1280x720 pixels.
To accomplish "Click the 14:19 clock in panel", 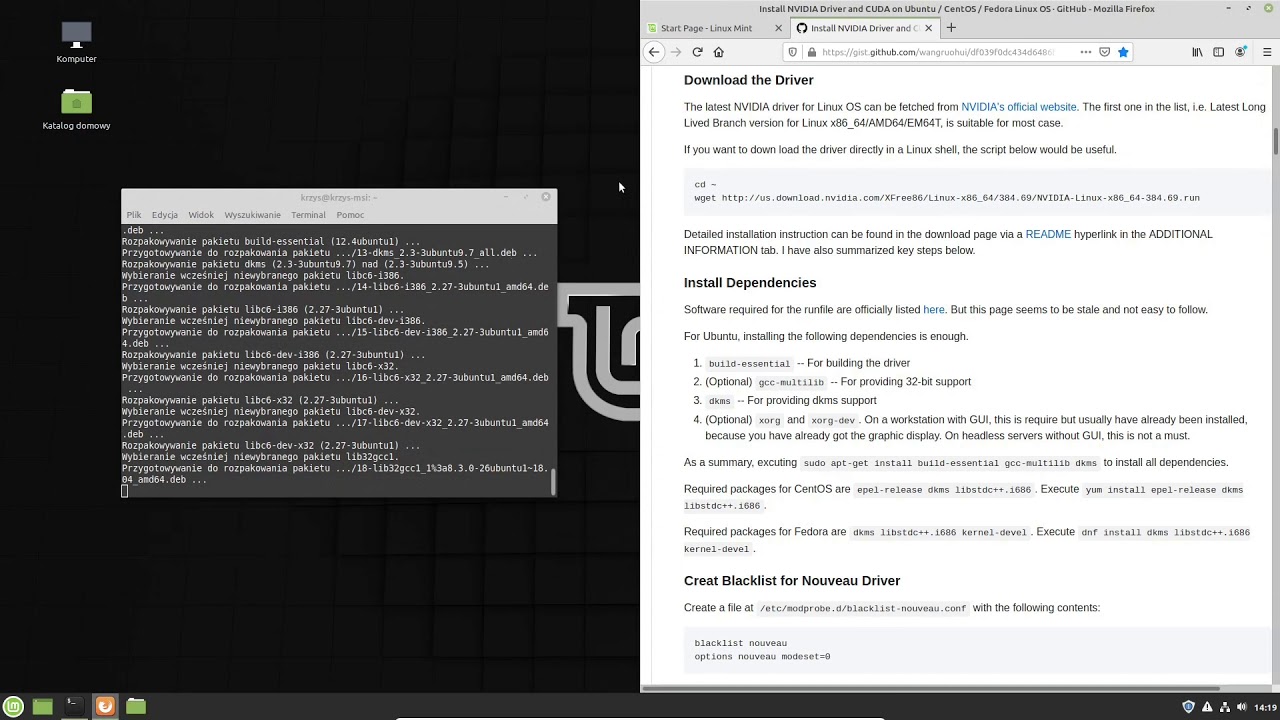I will 1265,706.
